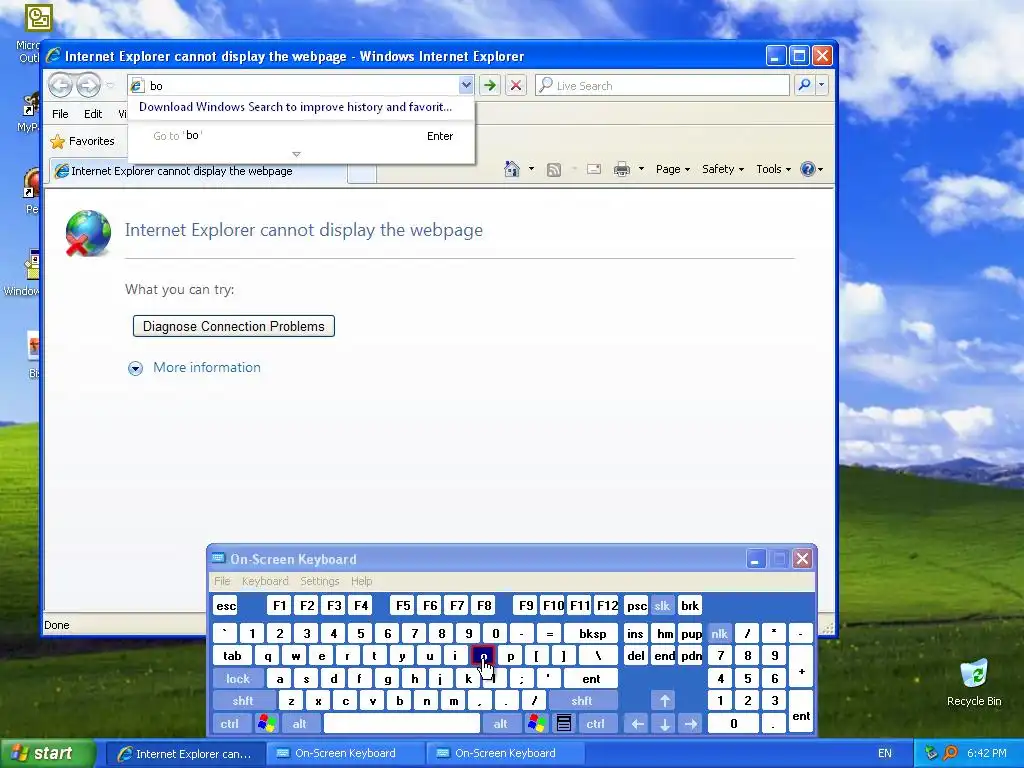Viewport: 1024px width, 768px height.
Task: Click the application menu key on keyboard
Action: pos(564,724)
